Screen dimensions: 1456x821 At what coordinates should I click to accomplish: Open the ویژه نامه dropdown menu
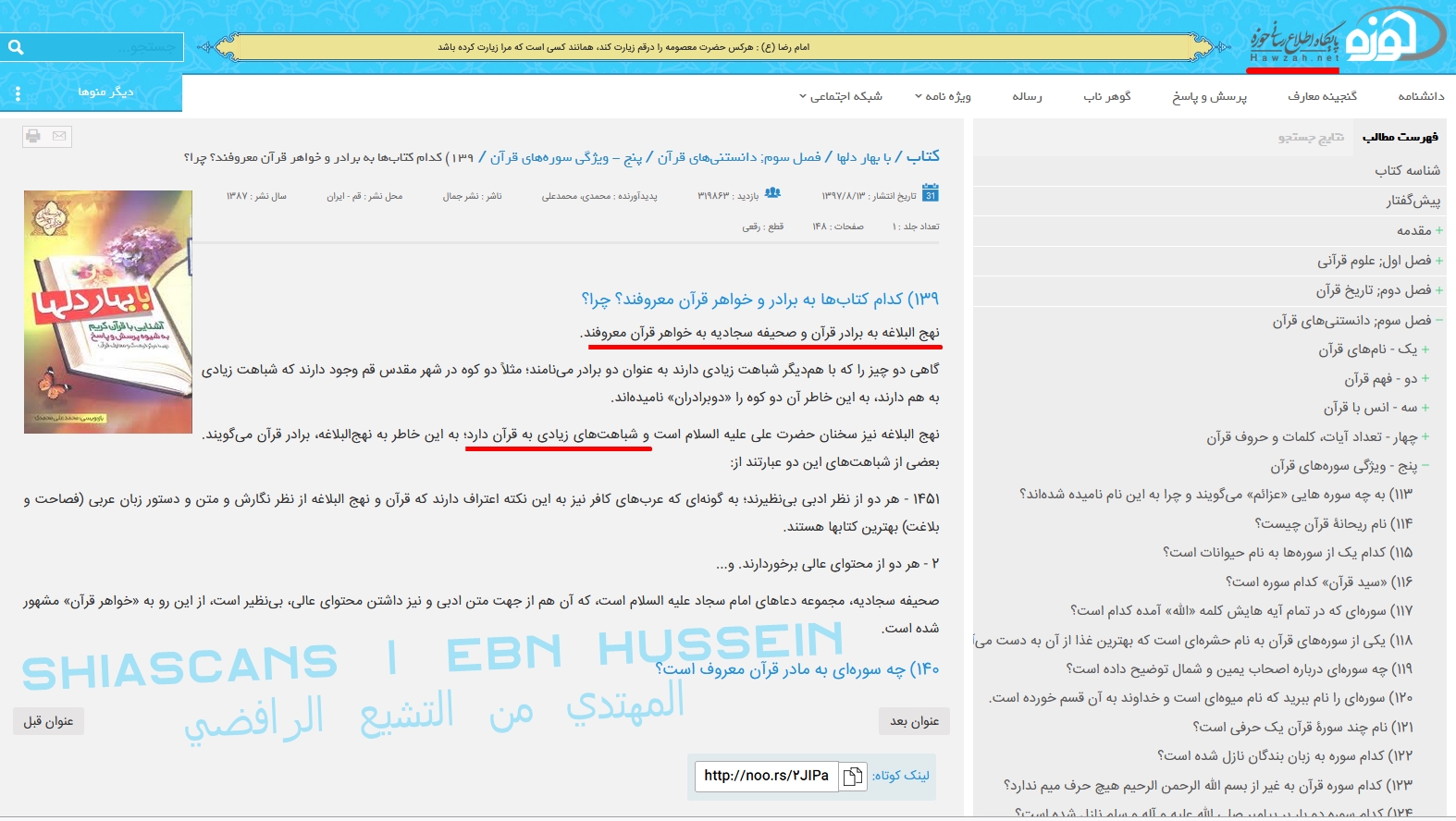(943, 96)
